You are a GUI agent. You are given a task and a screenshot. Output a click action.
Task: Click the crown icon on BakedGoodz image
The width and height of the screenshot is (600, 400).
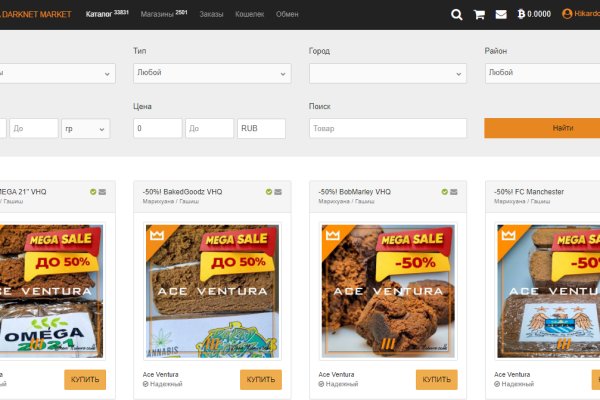point(156,235)
